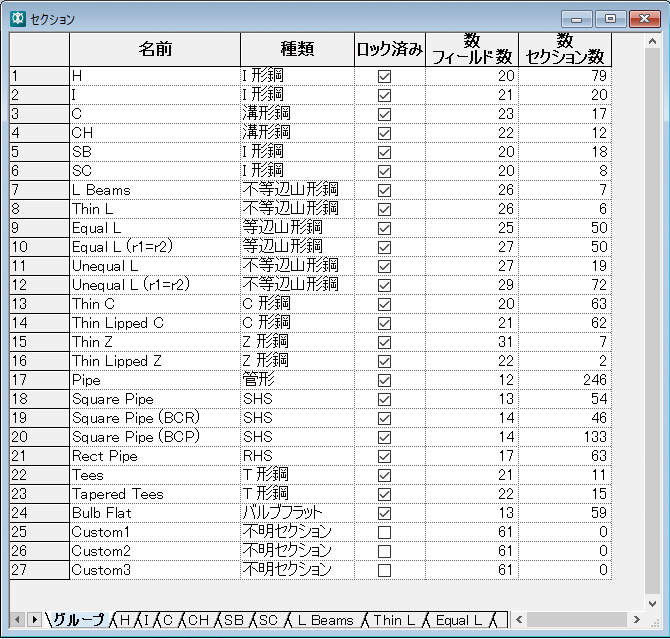Uncheck locked box for Rect Pipe
Image resolution: width=670 pixels, height=639 pixels.
384,456
